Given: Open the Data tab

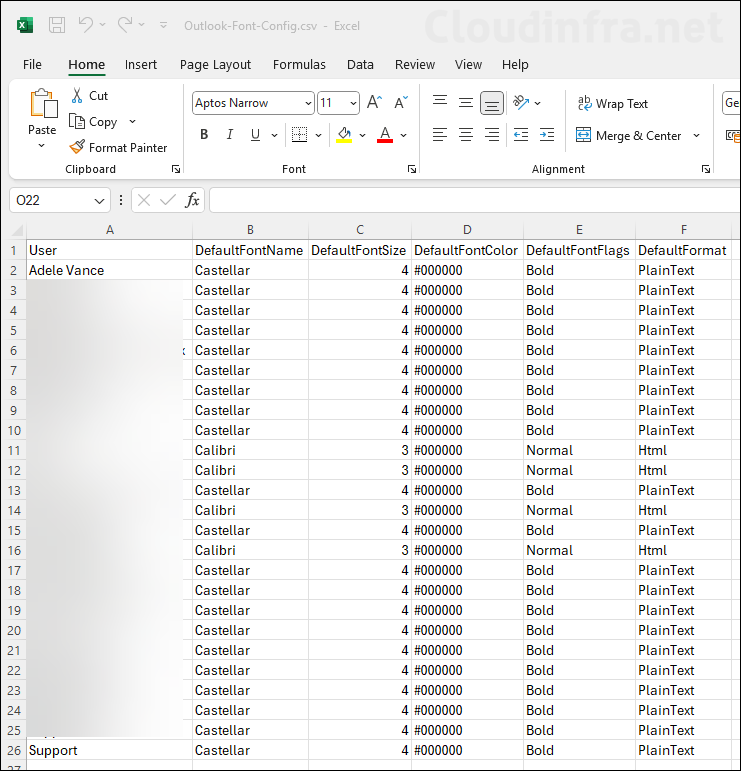Looking at the screenshot, I should (360, 64).
